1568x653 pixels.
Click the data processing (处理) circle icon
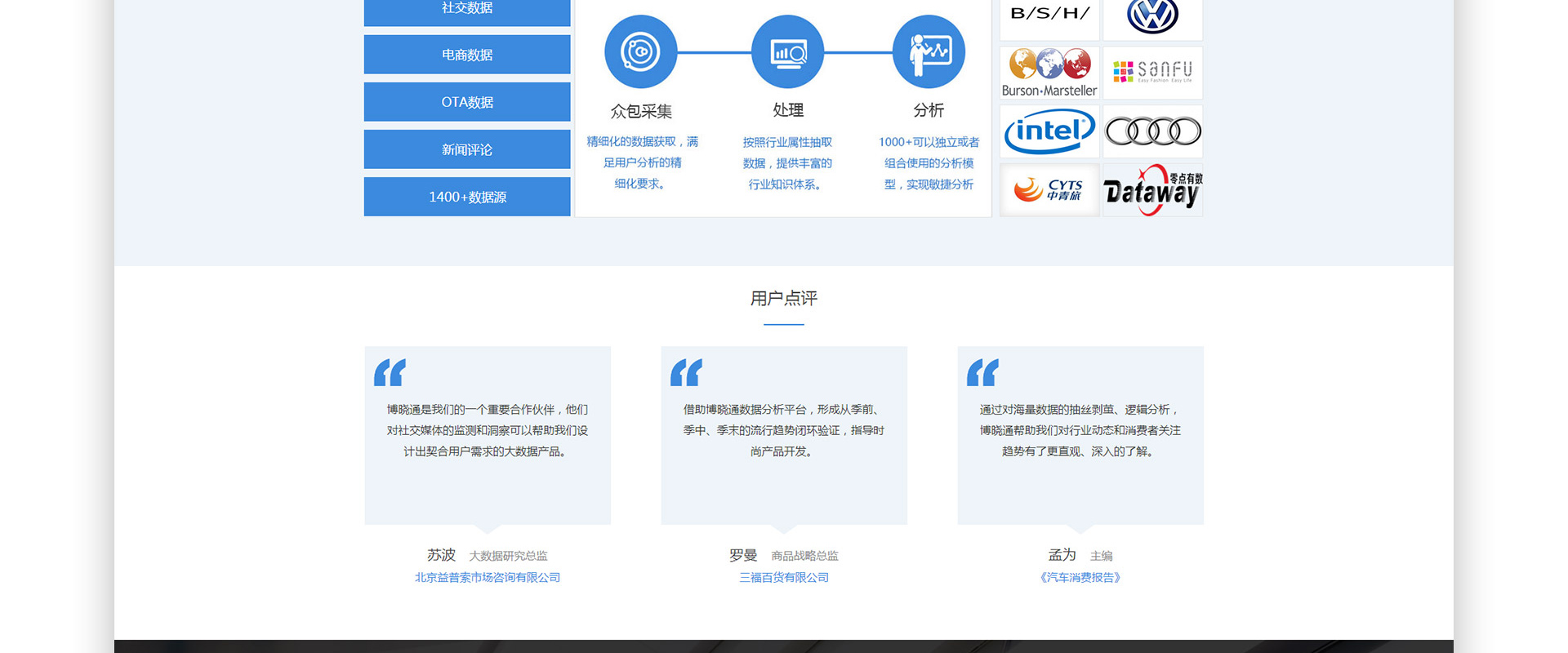point(787,51)
